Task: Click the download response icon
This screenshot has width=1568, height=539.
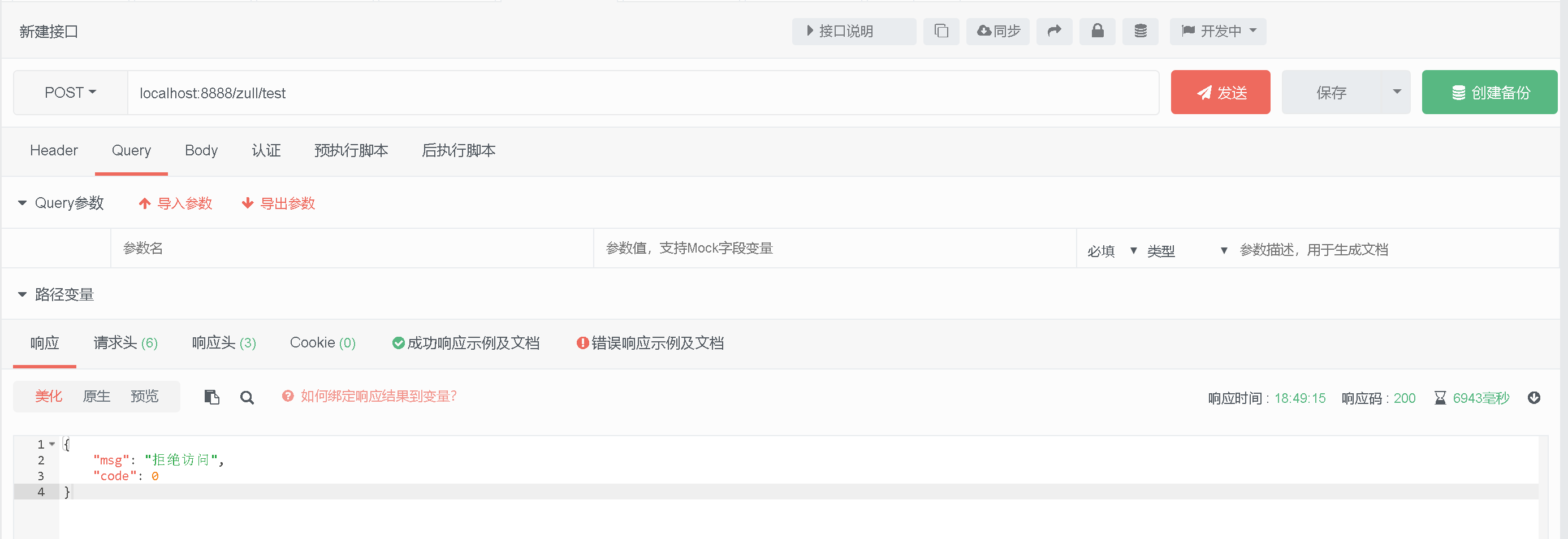Action: [1534, 397]
